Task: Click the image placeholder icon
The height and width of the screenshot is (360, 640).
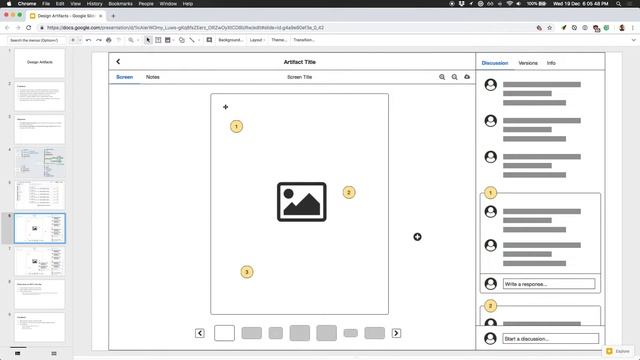Action: (x=302, y=202)
